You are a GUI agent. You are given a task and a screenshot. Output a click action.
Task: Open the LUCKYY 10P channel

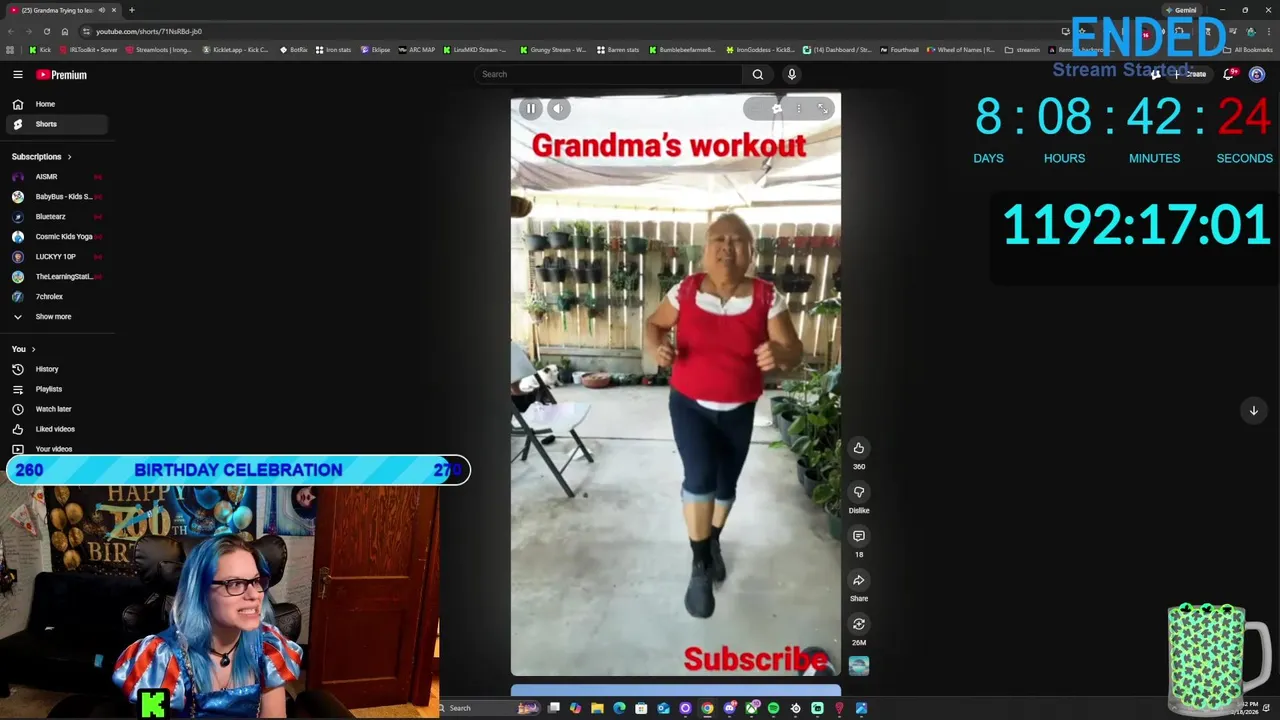tap(55, 257)
